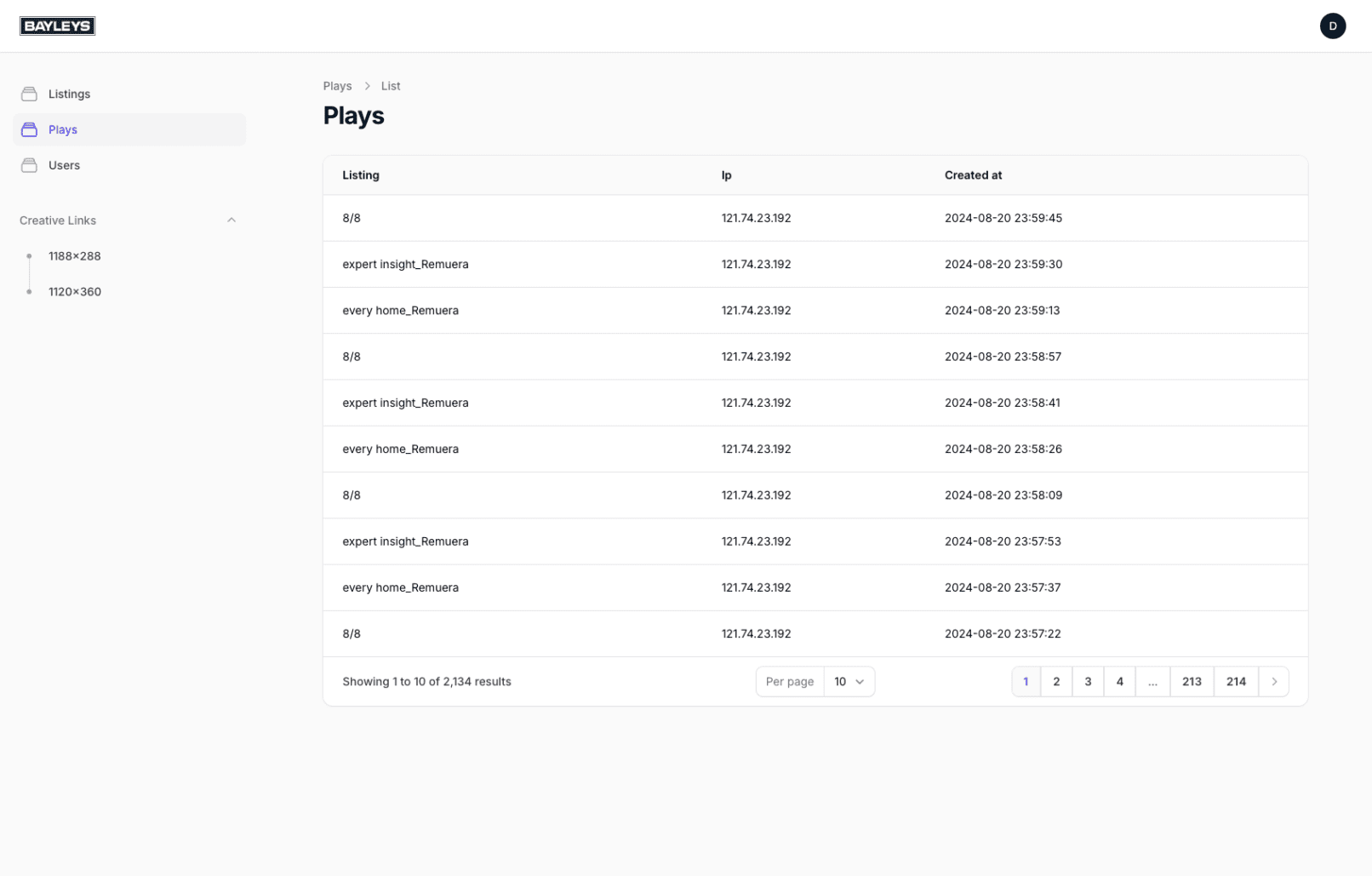Open the user avatar menu
Image resolution: width=1372 pixels, height=876 pixels.
pyautogui.click(x=1332, y=26)
